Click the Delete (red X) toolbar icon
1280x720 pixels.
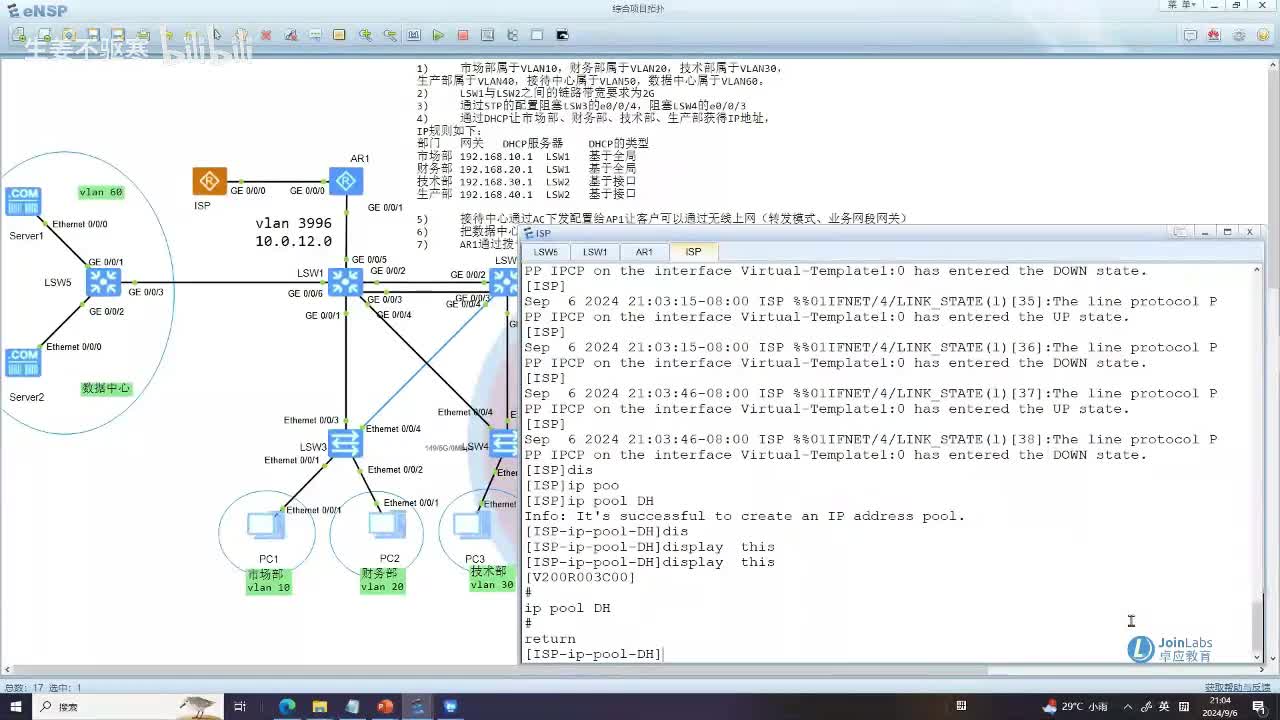pyautogui.click(x=266, y=35)
